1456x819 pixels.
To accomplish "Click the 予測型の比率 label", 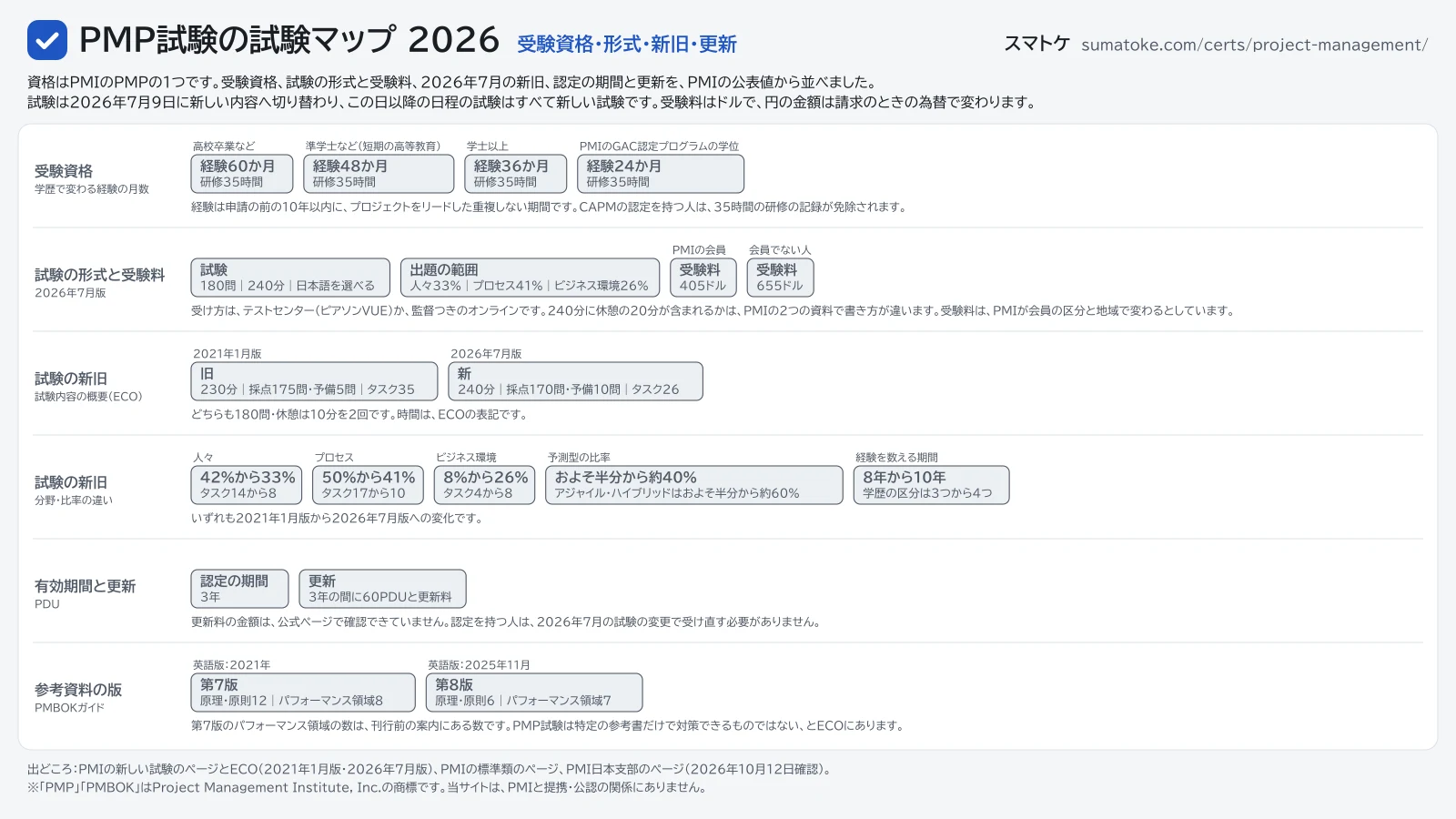I will [x=579, y=457].
